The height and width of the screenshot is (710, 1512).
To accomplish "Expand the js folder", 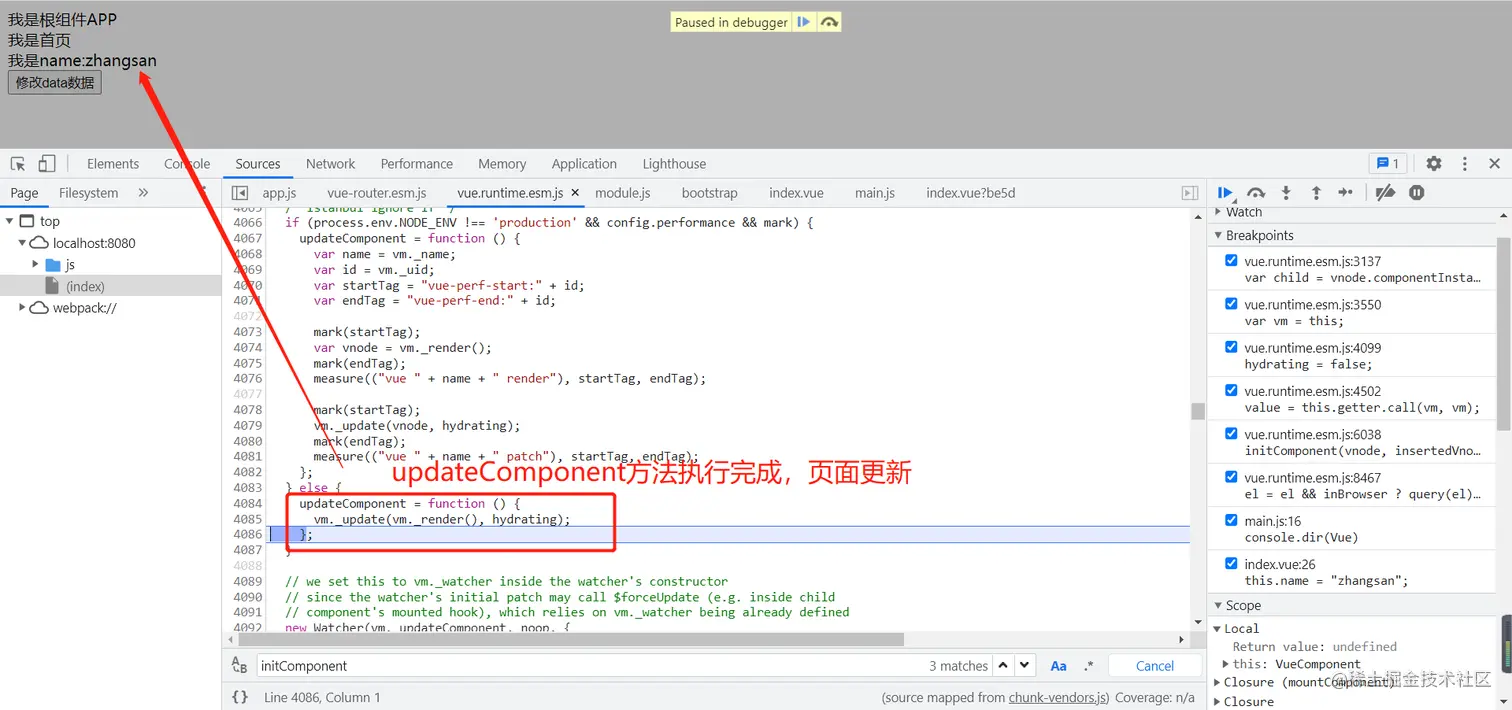I will point(36,265).
